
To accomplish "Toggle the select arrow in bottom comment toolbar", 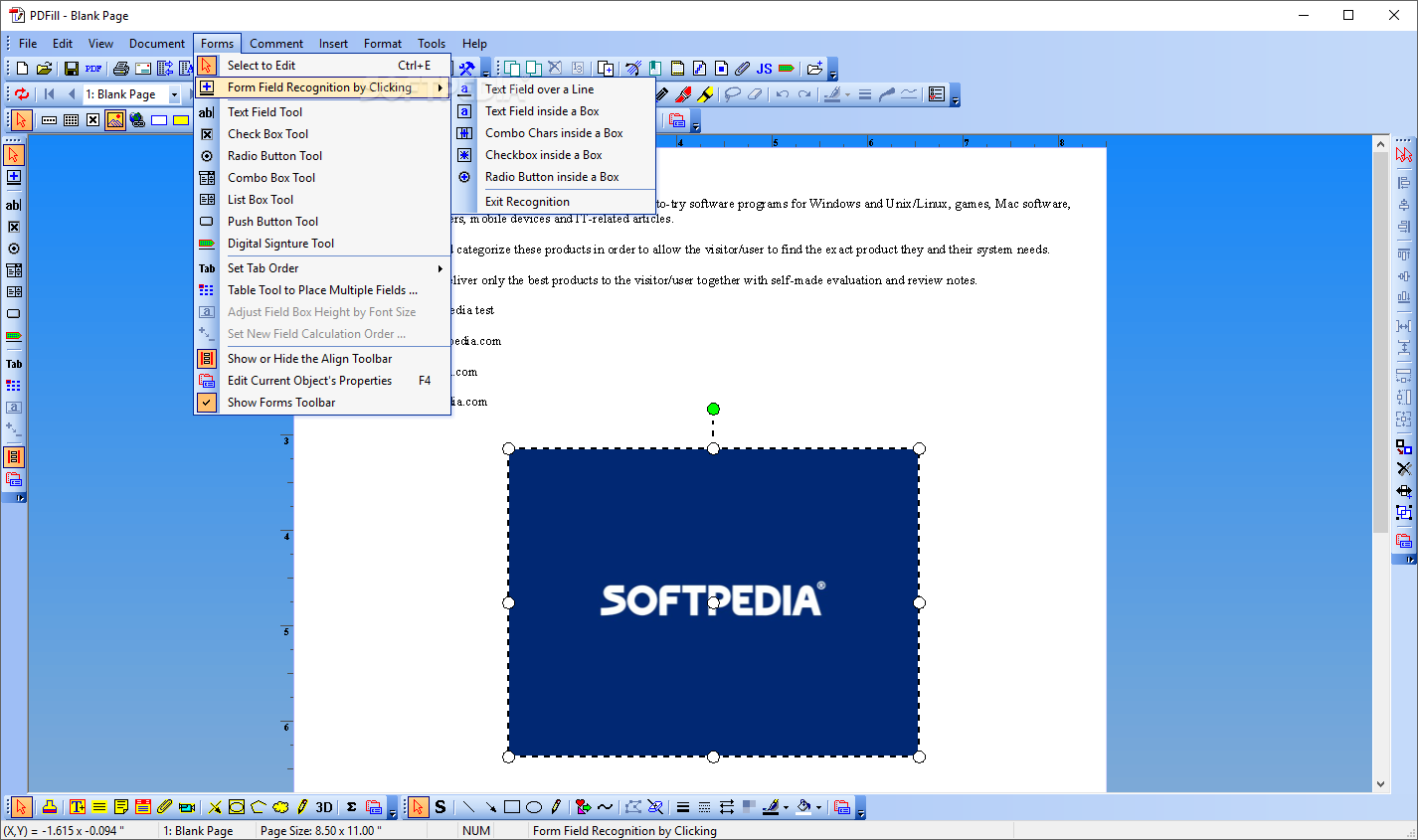I will tap(21, 807).
